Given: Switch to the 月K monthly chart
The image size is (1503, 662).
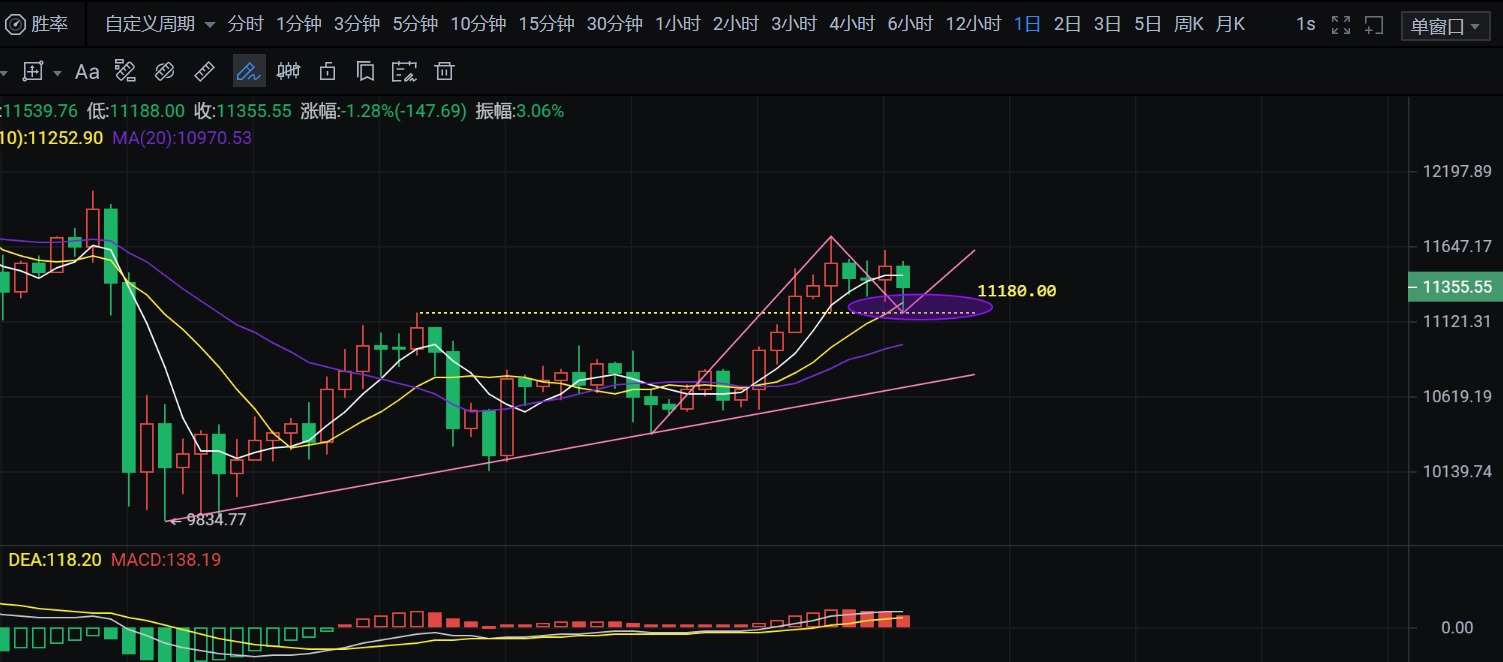Looking at the screenshot, I should 1230,24.
